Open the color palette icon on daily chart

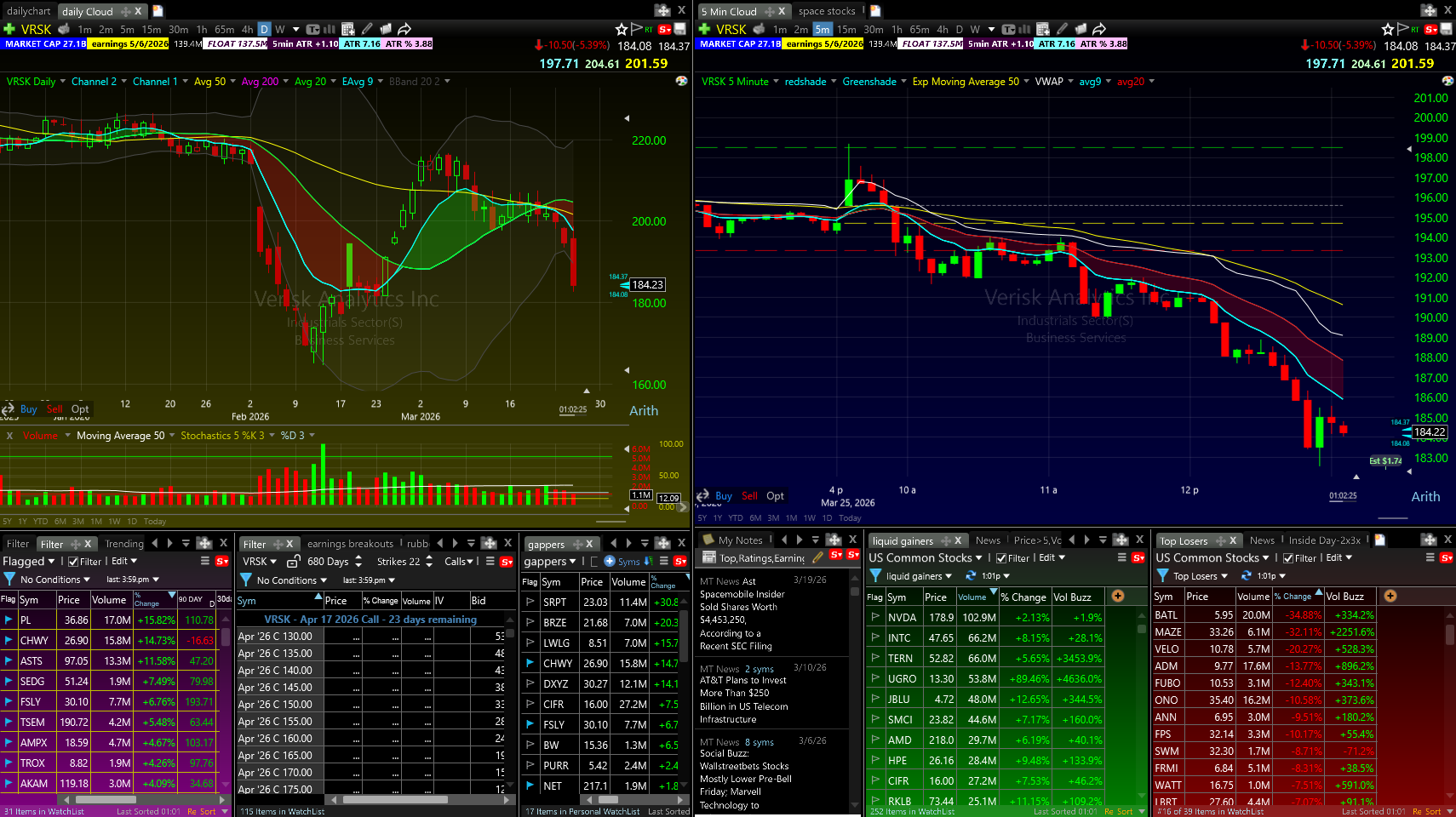(681, 81)
